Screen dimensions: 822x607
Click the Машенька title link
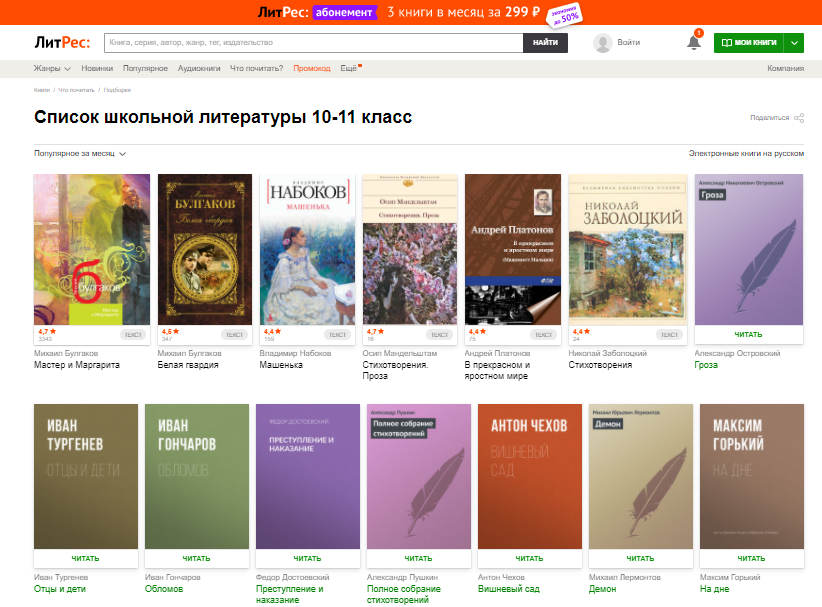(281, 365)
